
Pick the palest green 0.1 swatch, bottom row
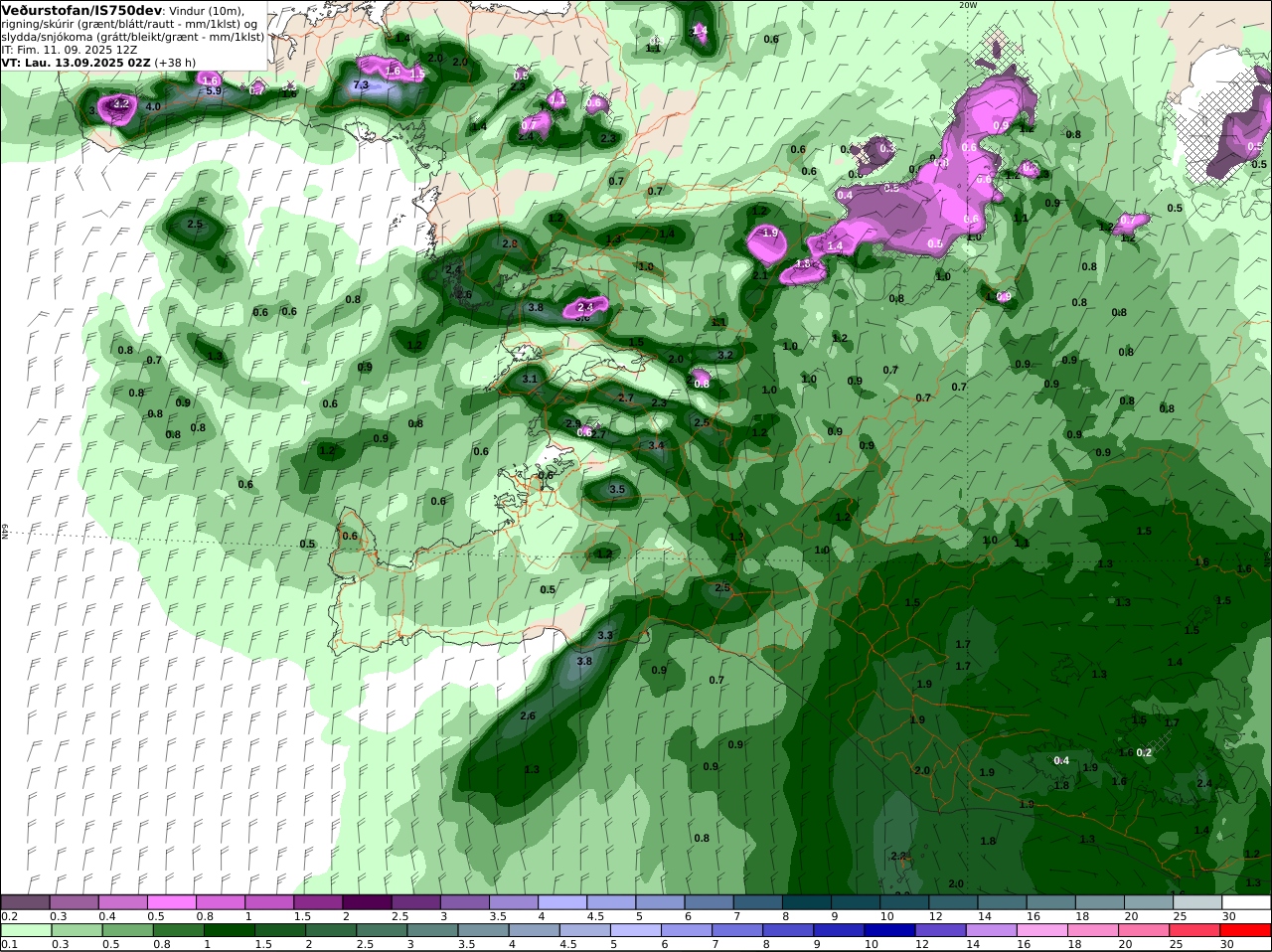[25, 930]
